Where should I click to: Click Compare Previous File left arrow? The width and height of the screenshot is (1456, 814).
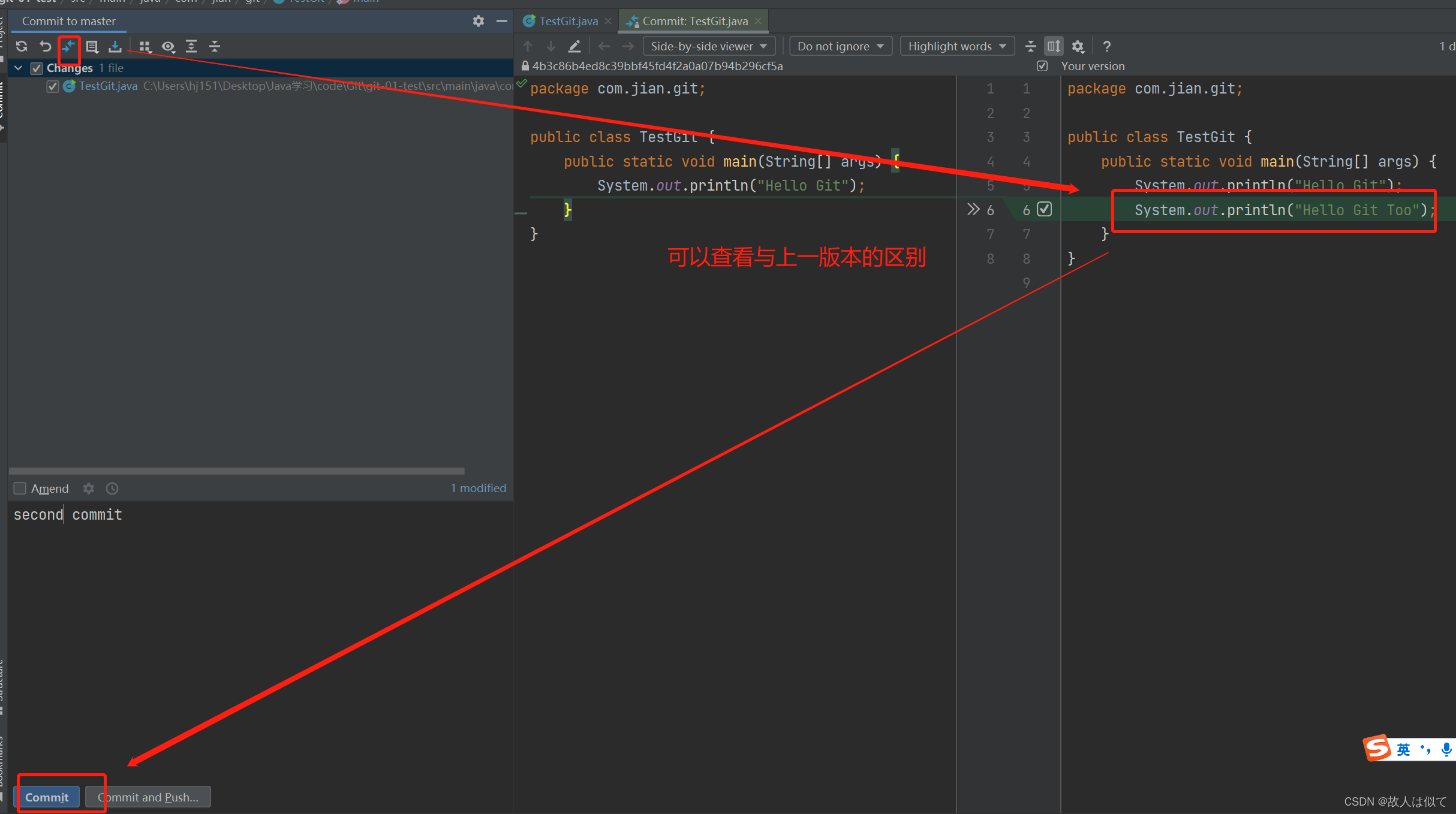pos(604,46)
